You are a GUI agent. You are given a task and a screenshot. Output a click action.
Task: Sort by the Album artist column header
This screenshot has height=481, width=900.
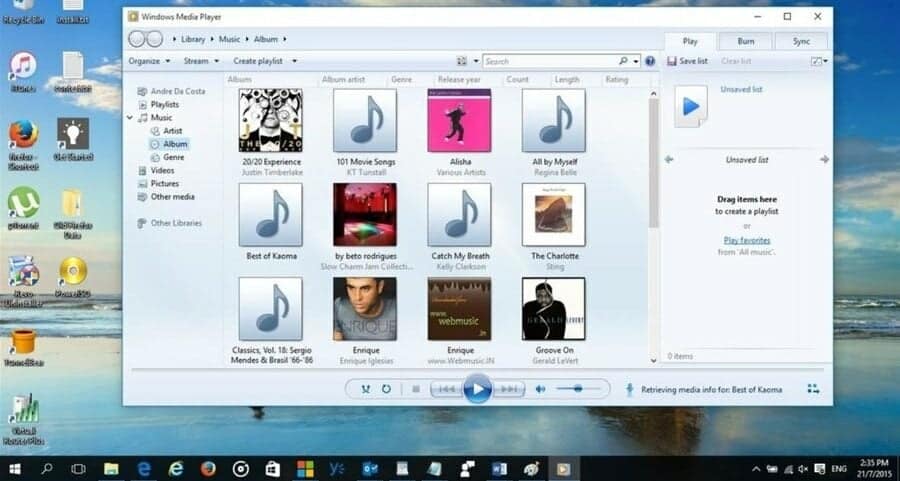point(343,80)
